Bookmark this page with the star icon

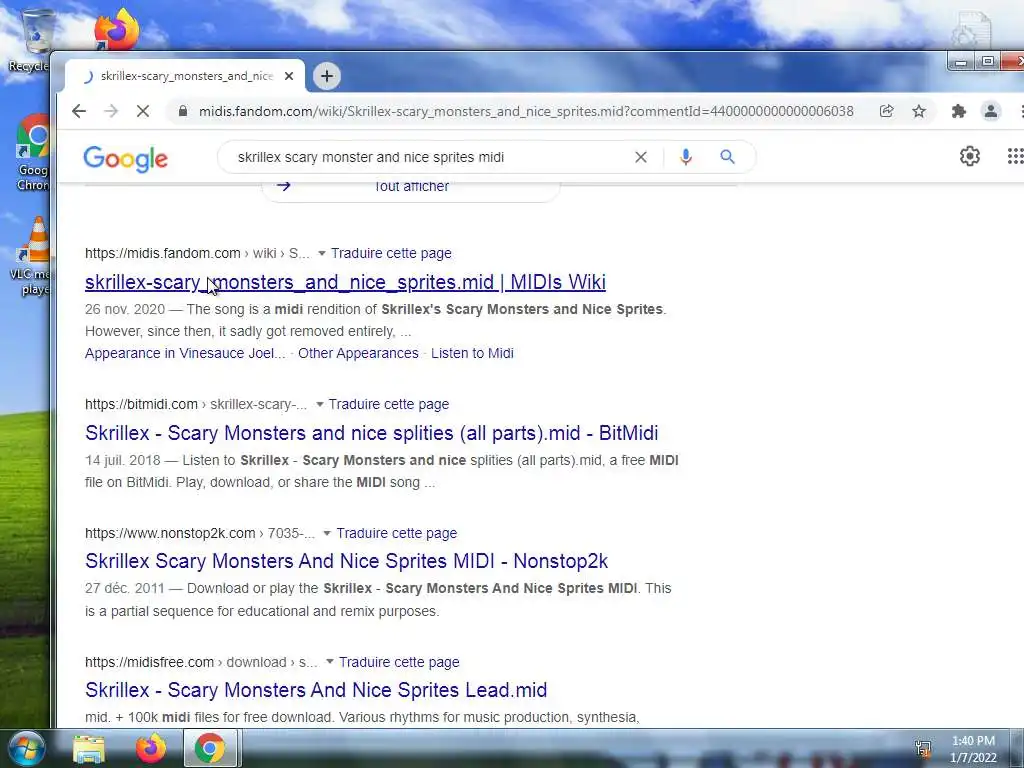coord(919,111)
